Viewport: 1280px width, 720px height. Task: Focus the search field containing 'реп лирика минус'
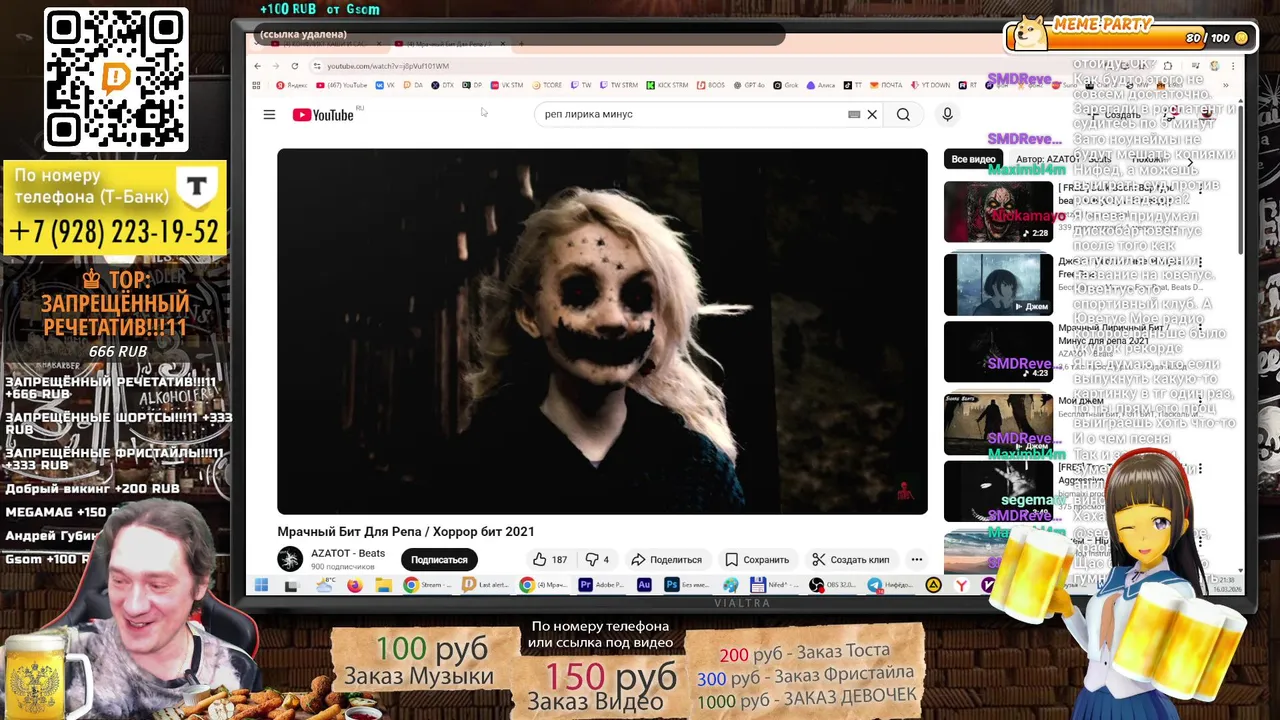tap(693, 114)
